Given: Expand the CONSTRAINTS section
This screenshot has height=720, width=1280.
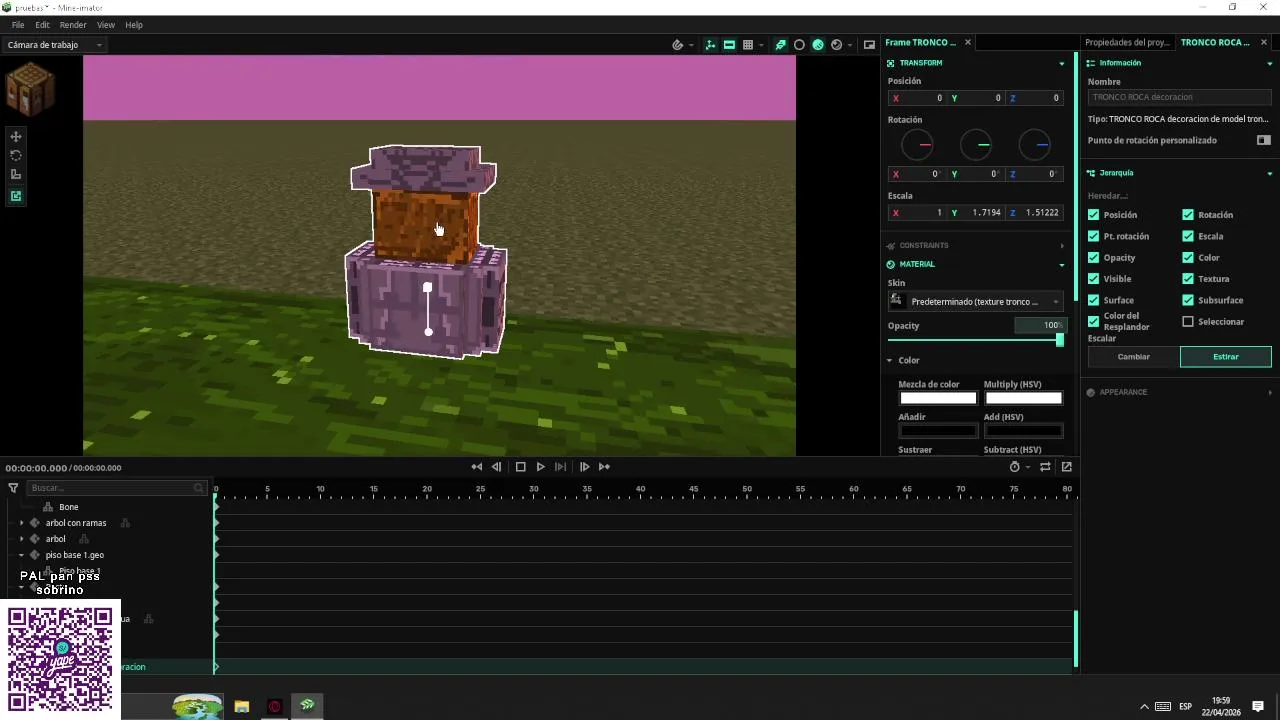Looking at the screenshot, I should (1062, 245).
